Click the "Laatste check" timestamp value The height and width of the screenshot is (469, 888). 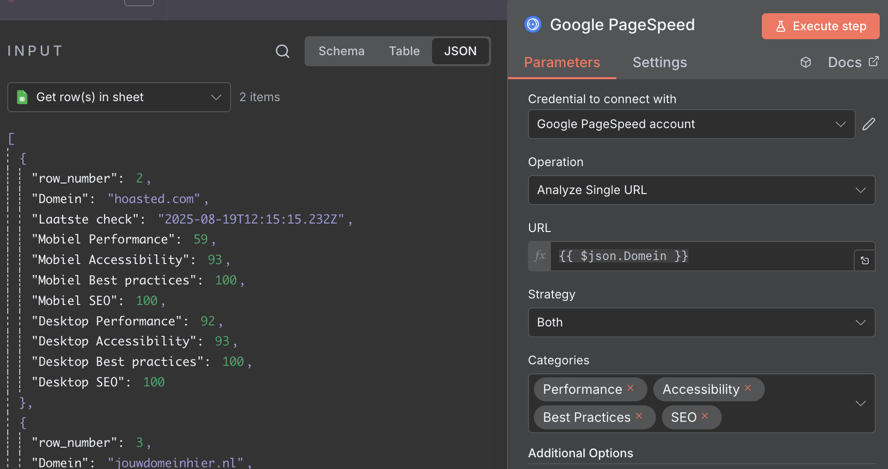[x=251, y=219]
